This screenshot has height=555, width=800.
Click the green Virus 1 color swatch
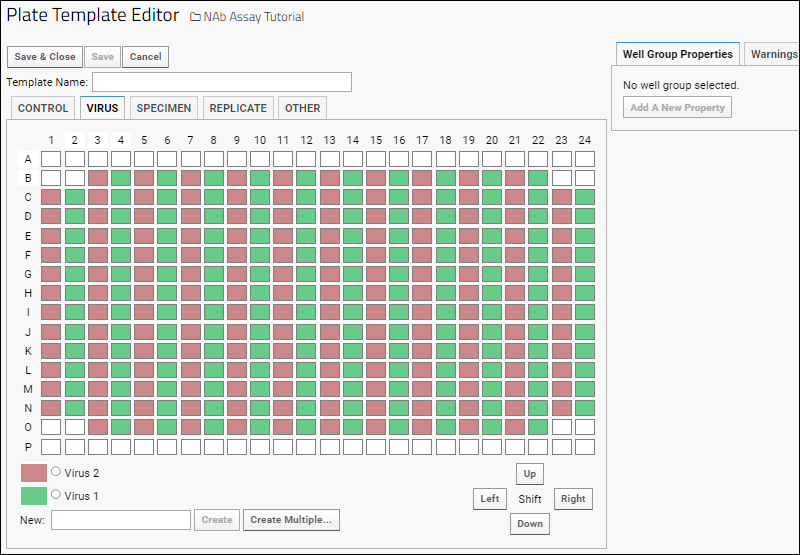pos(34,496)
